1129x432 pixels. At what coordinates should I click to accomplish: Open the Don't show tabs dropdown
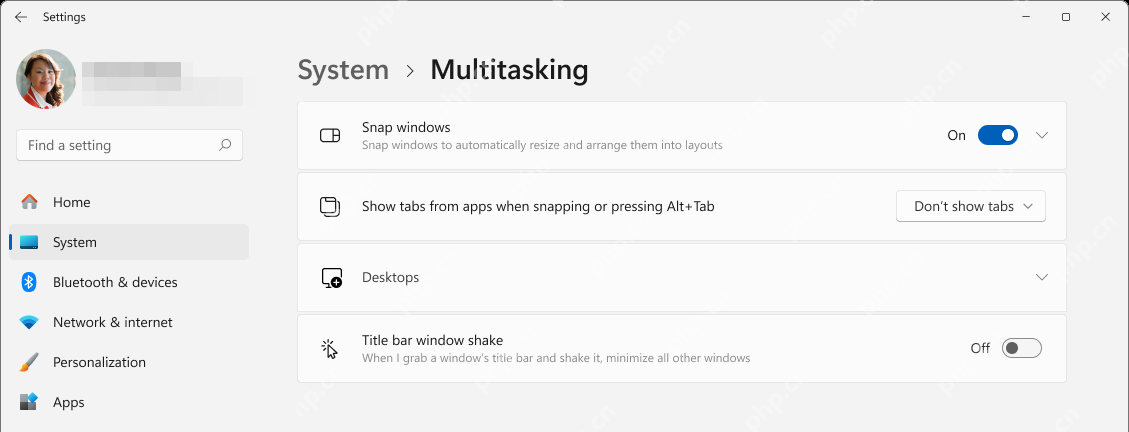point(971,206)
